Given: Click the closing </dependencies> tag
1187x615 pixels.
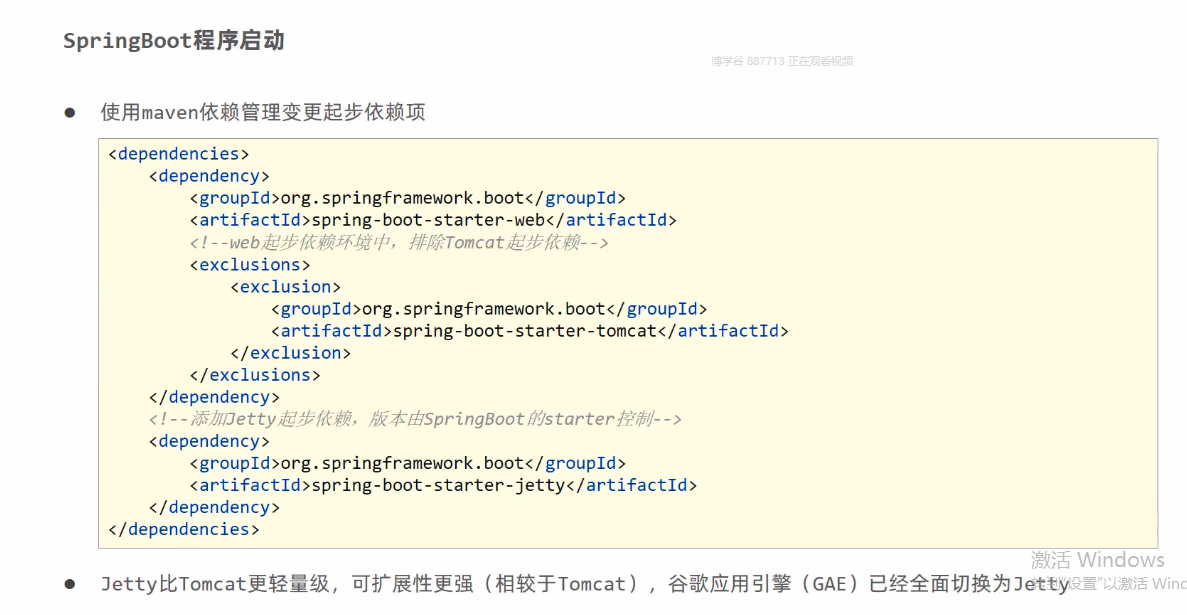Looking at the screenshot, I should point(183,529).
